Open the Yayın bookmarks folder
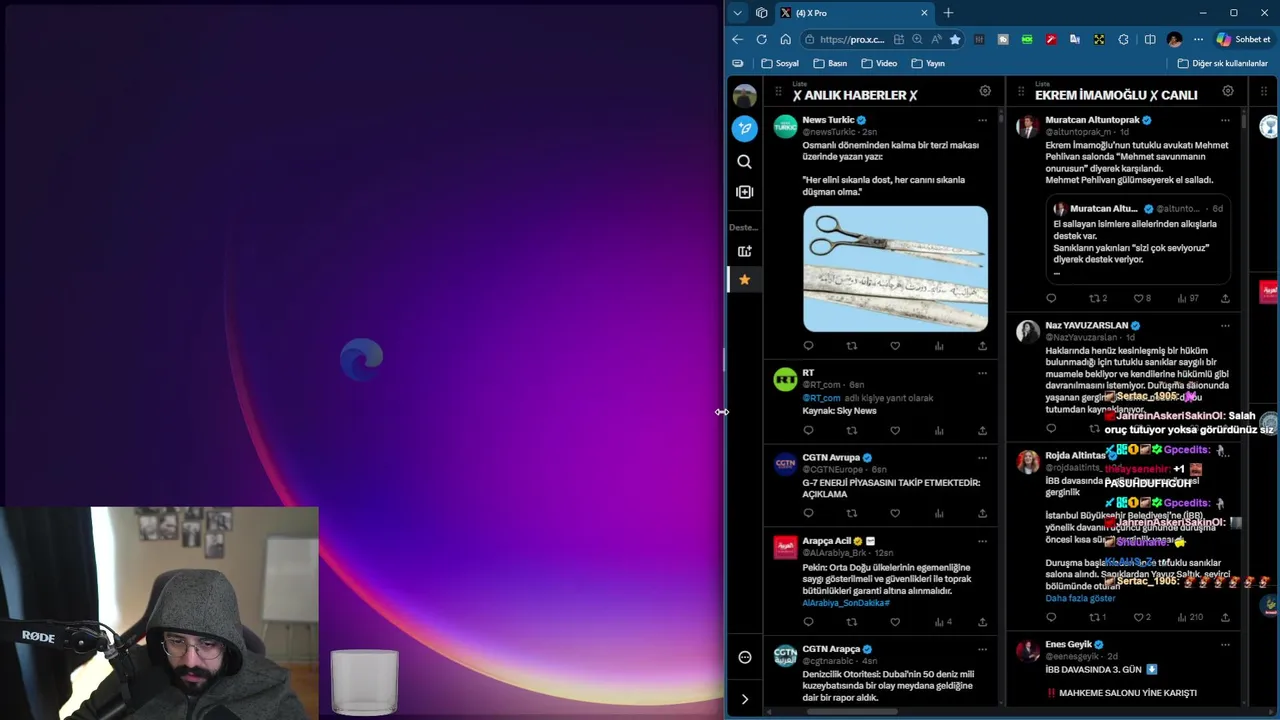The image size is (1280, 720). pos(928,63)
